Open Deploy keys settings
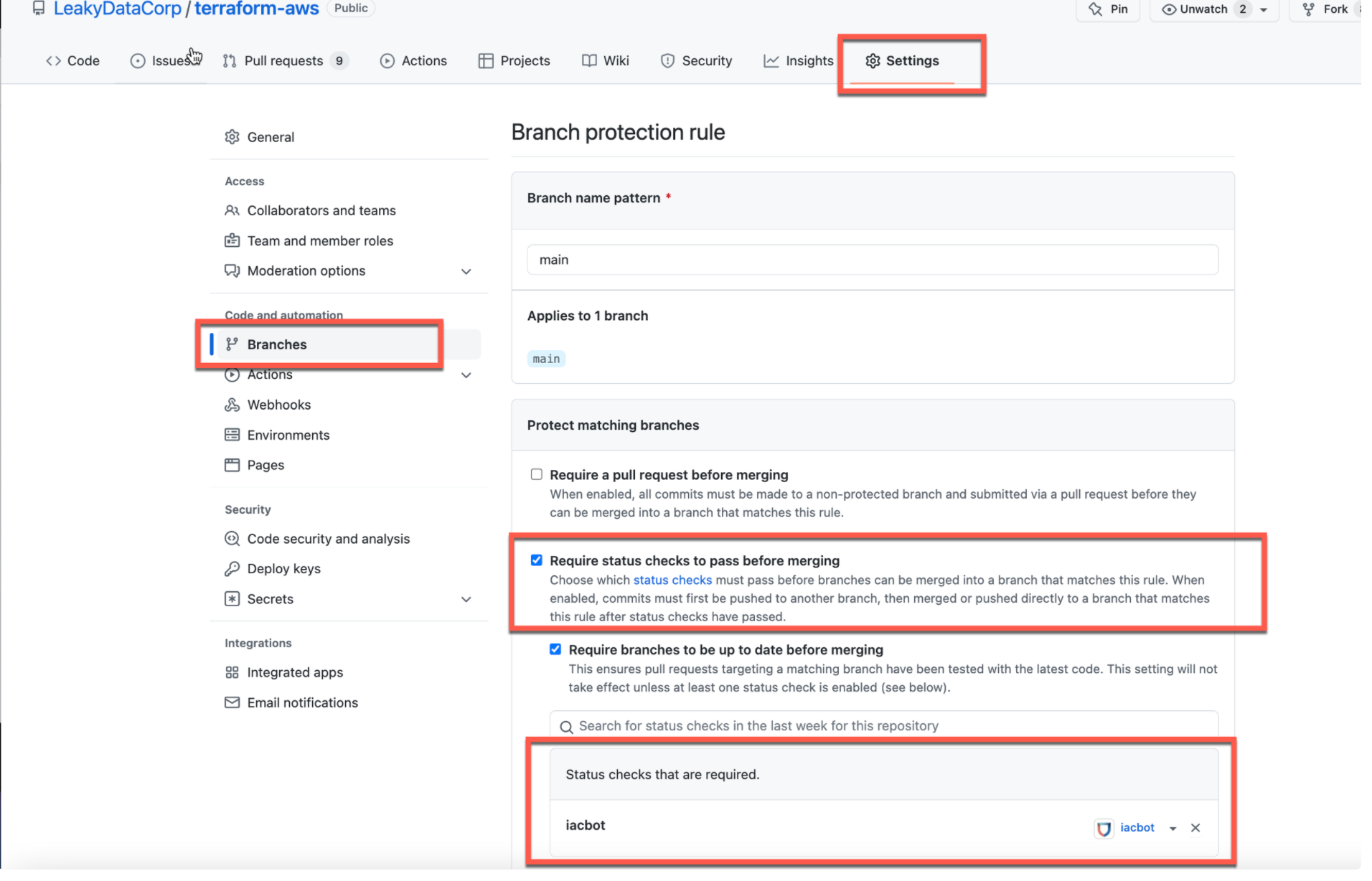The width and height of the screenshot is (1372, 881). (x=283, y=568)
